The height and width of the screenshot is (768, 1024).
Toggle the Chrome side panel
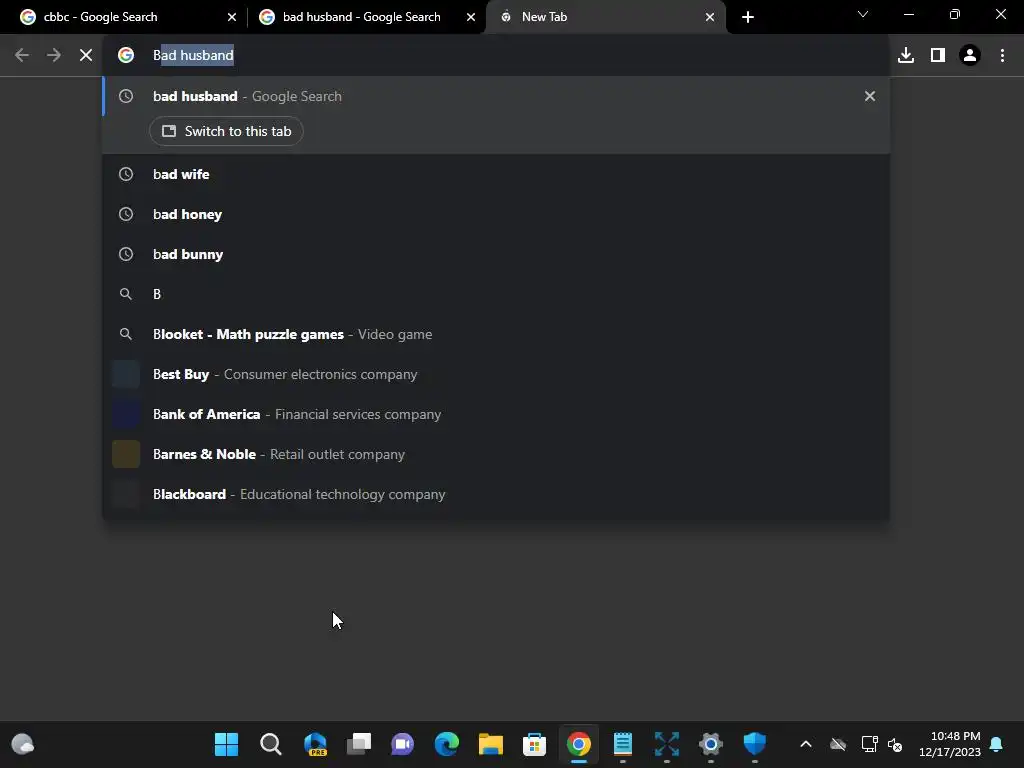pos(938,56)
